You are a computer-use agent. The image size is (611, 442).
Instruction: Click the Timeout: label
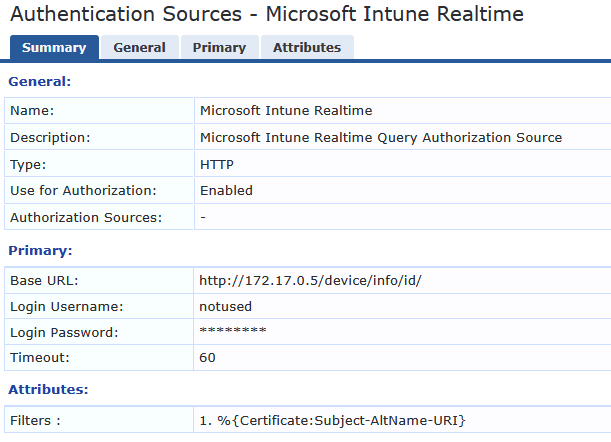pos(40,358)
